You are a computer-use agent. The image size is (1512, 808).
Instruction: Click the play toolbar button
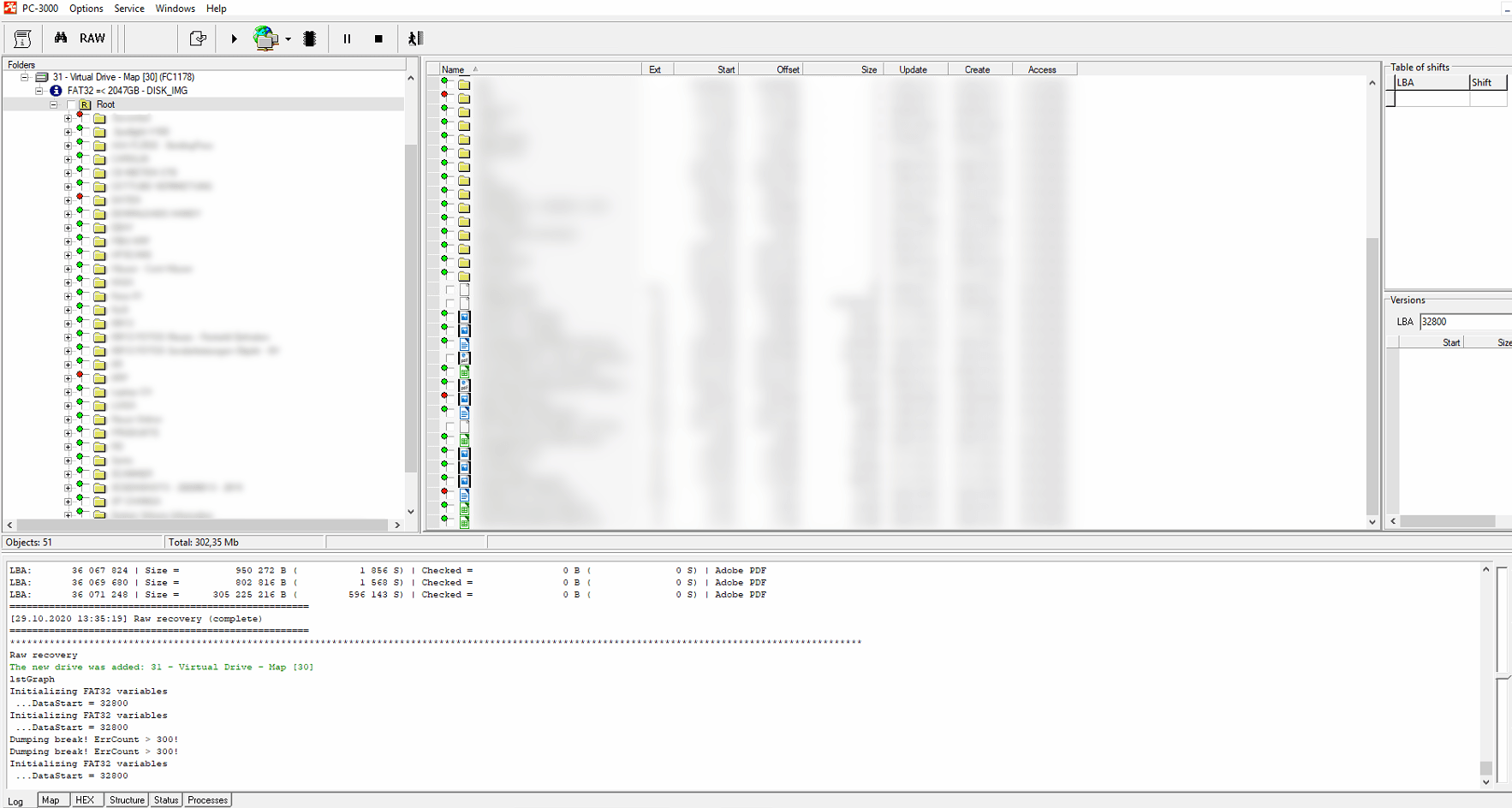pos(234,39)
